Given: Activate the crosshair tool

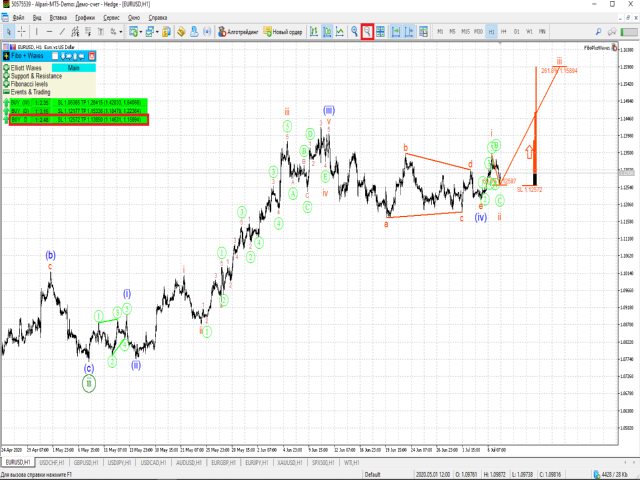Looking at the screenshot, I should pyautogui.click(x=22, y=31).
